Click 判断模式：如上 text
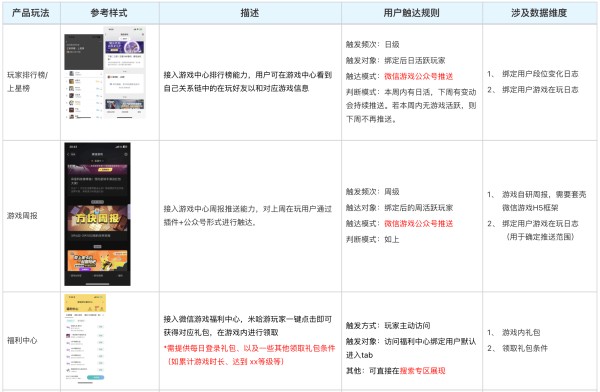Image resolution: width=600 pixels, height=392 pixels. tap(373, 240)
